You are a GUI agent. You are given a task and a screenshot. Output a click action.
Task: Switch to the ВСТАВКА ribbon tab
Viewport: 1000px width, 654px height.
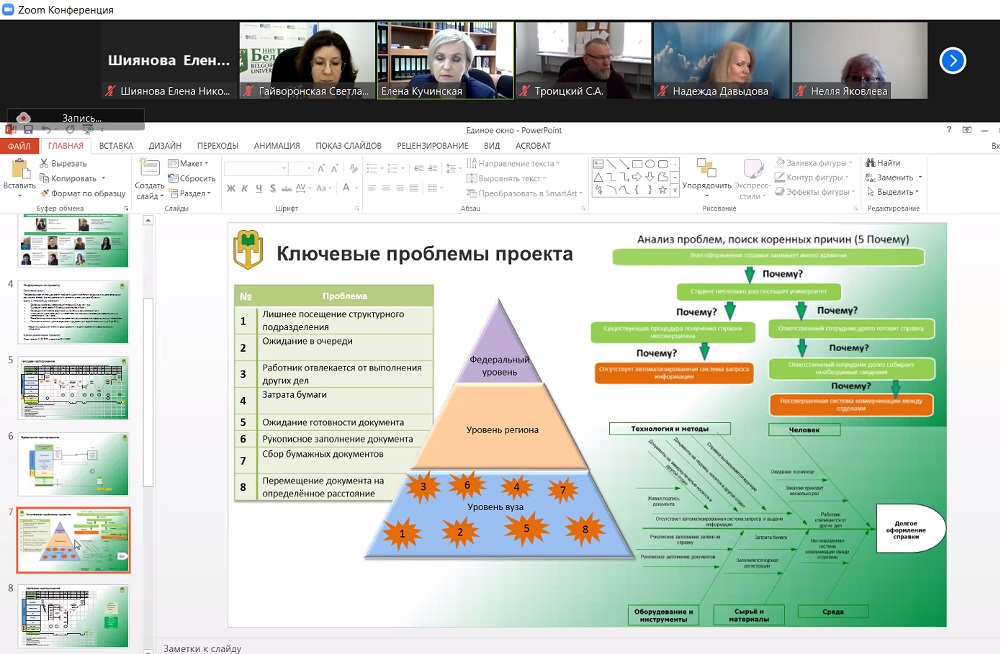(x=116, y=146)
